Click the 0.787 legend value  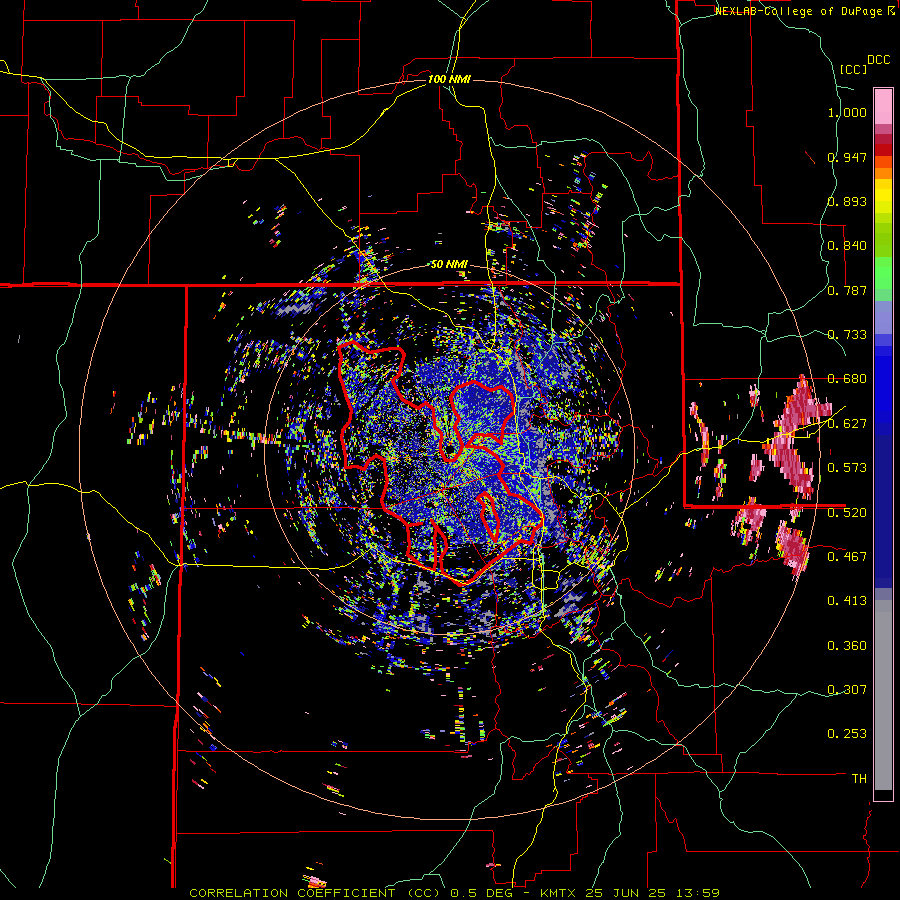[x=847, y=290]
